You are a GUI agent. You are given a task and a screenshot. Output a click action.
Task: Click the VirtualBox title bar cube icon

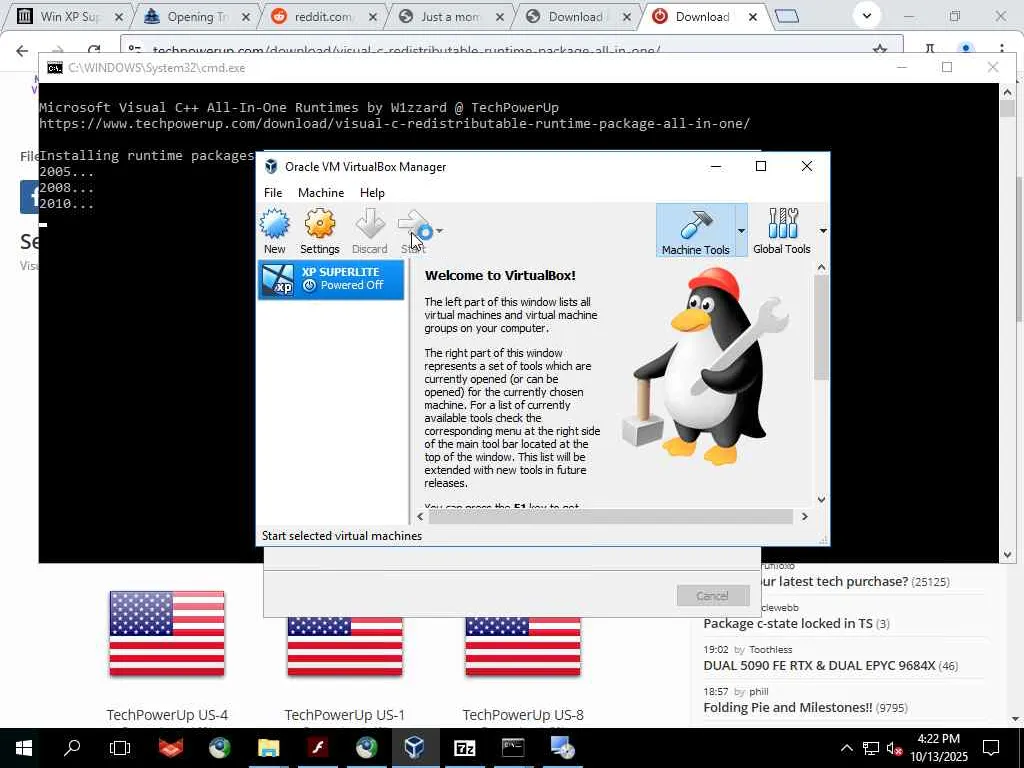271,167
